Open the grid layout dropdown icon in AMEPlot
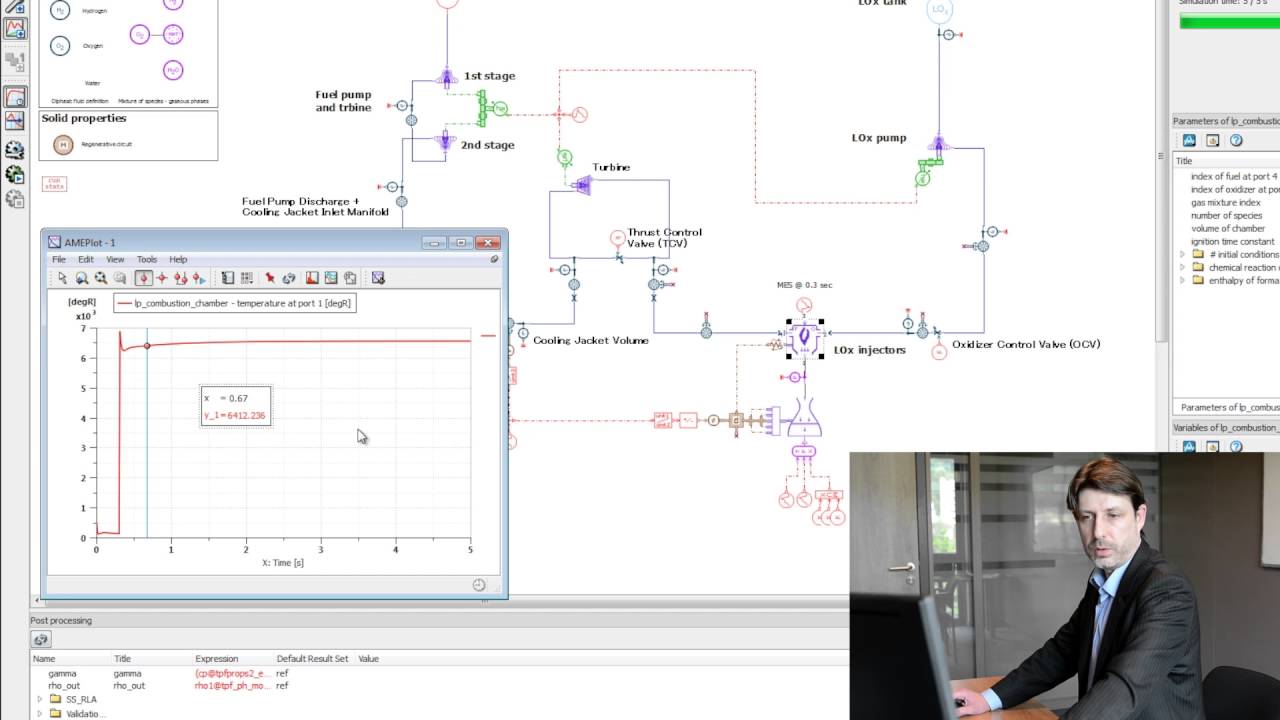Image resolution: width=1280 pixels, height=720 pixels. click(246, 278)
